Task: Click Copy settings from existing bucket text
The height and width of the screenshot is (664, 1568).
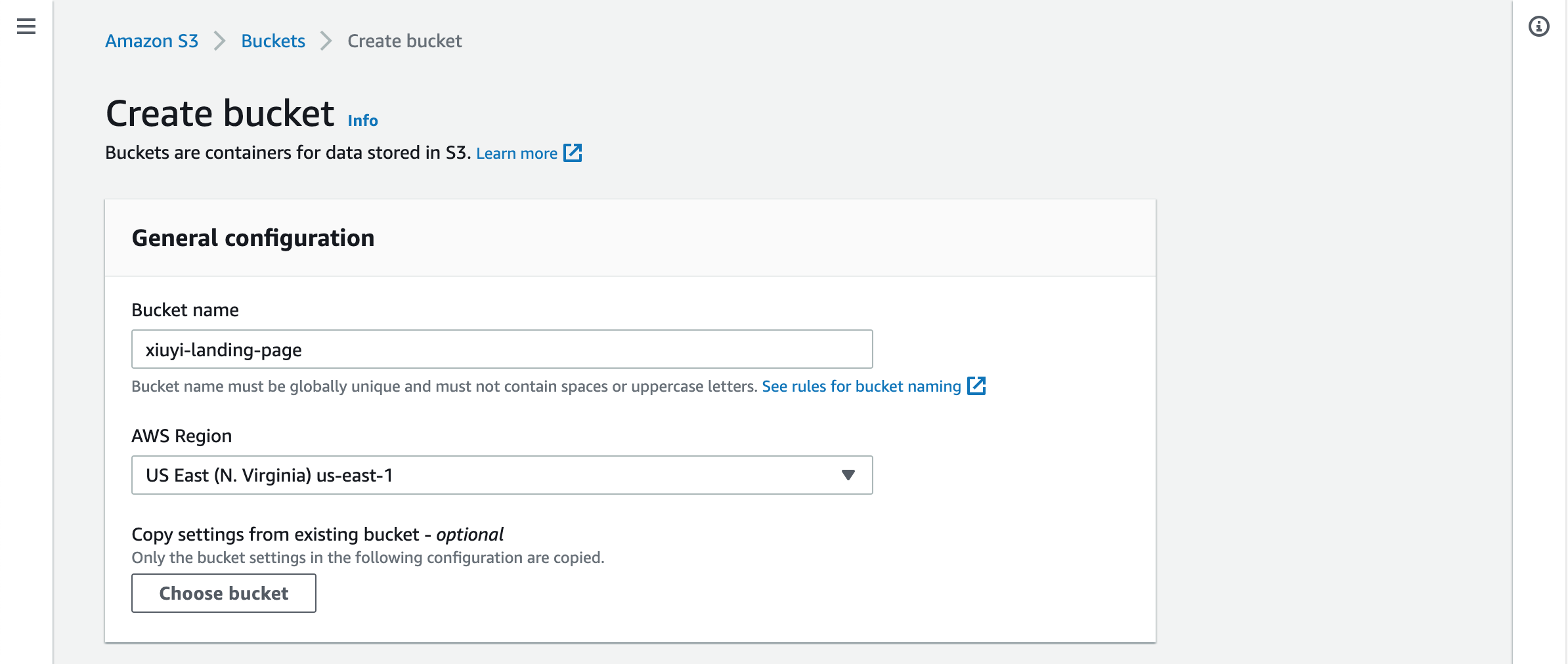Action: [x=318, y=534]
